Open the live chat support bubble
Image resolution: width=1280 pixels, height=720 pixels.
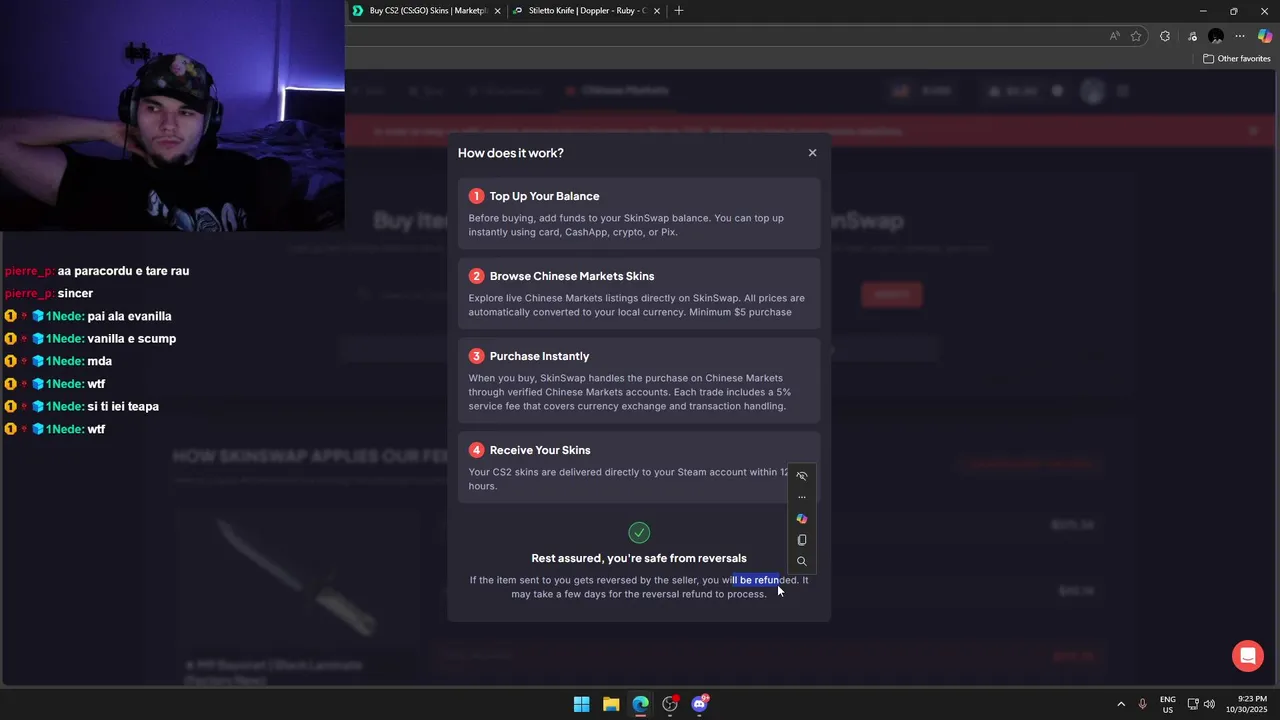click(1248, 656)
